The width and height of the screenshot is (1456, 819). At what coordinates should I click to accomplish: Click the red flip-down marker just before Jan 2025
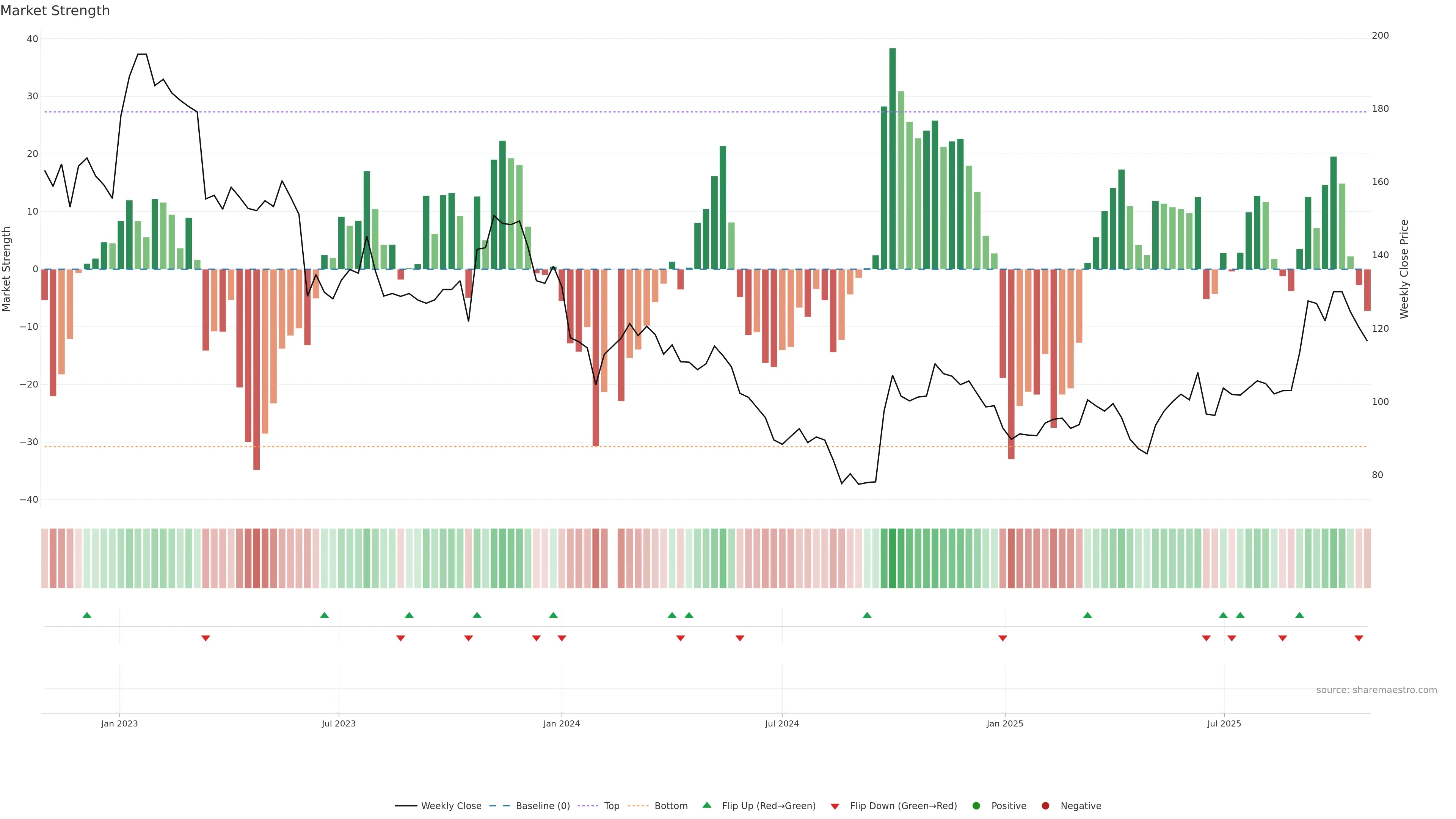tap(1003, 638)
